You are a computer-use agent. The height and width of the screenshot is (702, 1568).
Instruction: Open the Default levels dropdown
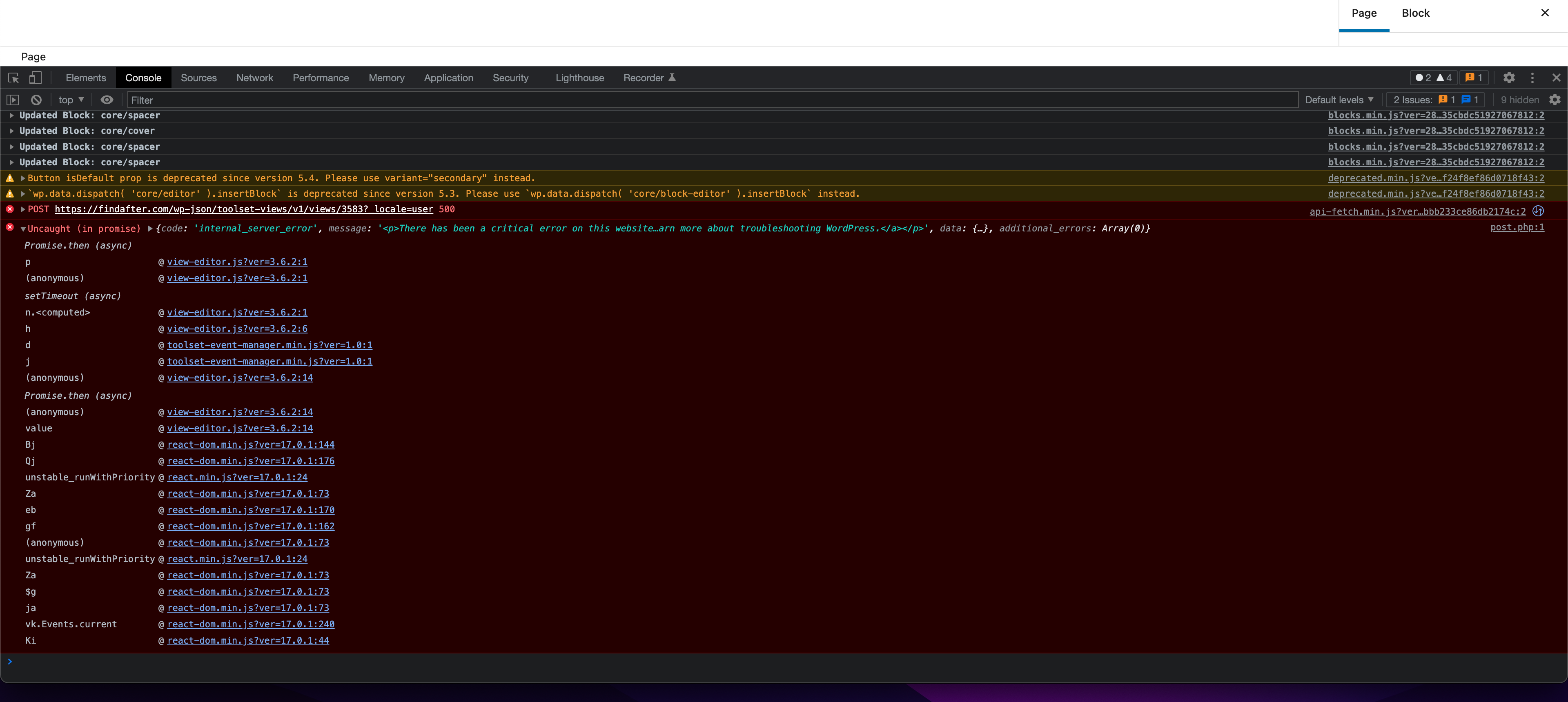(x=1339, y=100)
